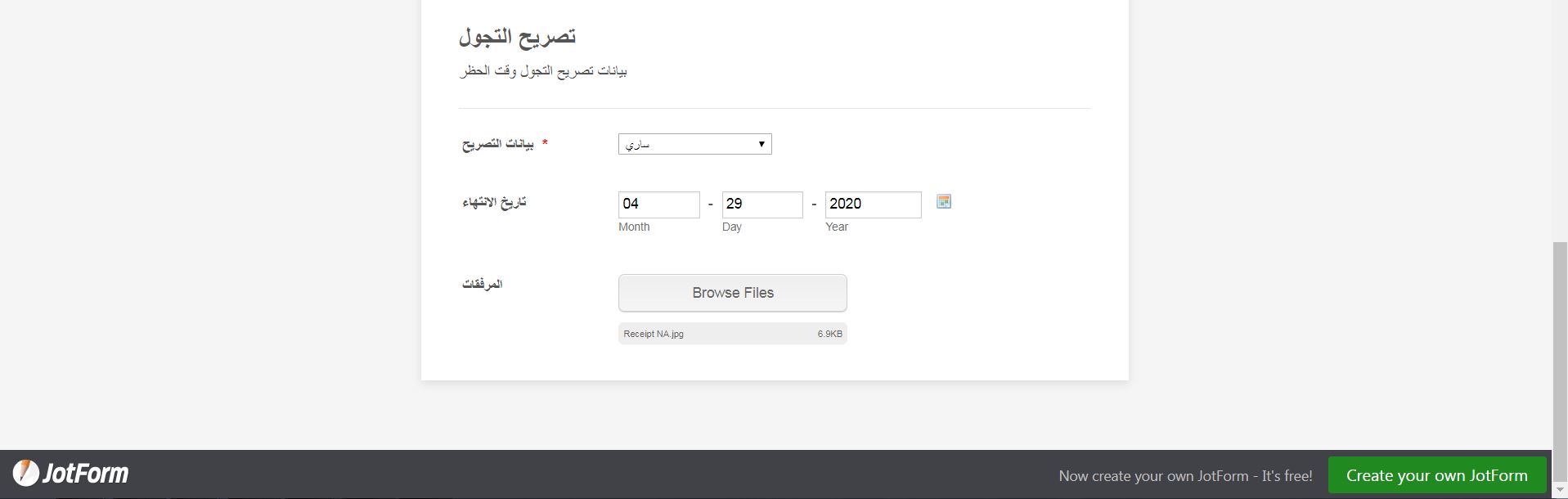Screen dimensions: 1568x499
Task: Click the تصريح التجول form heading
Action: tap(517, 37)
